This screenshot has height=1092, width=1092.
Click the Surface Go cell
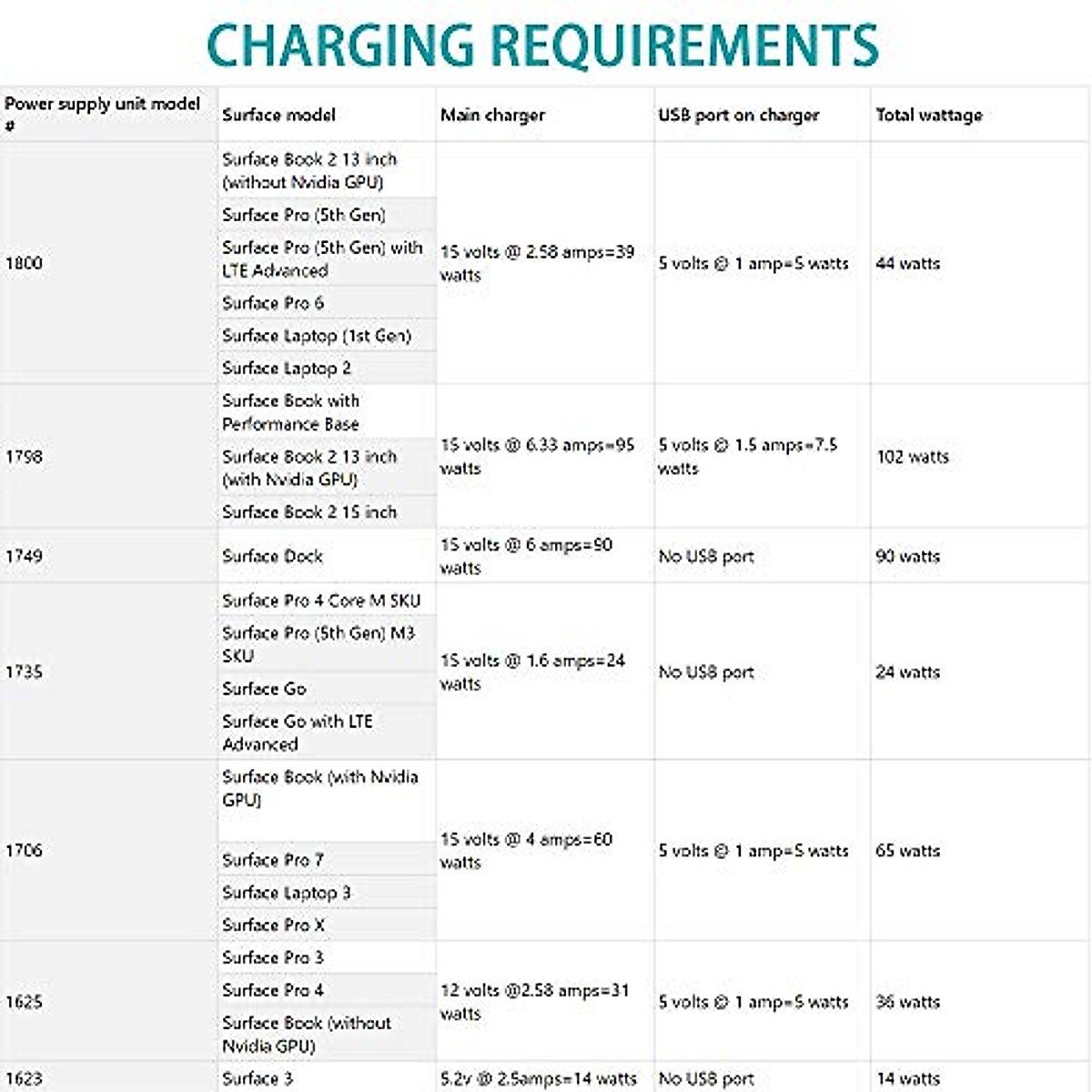point(264,689)
